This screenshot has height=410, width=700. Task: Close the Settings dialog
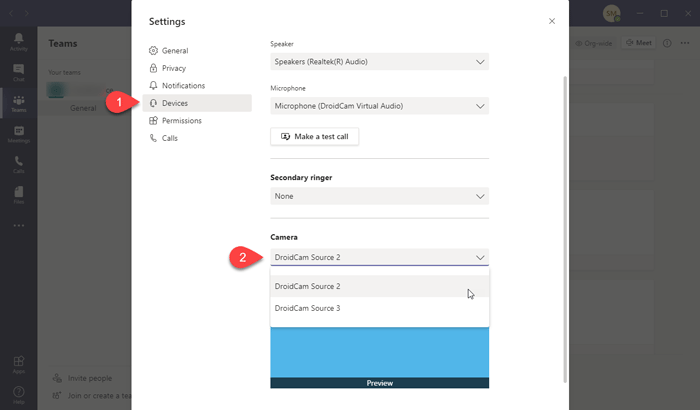pos(552,21)
